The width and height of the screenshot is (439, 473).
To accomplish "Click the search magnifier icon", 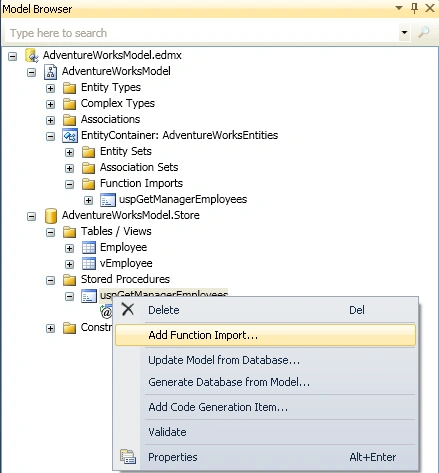I will [x=424, y=32].
